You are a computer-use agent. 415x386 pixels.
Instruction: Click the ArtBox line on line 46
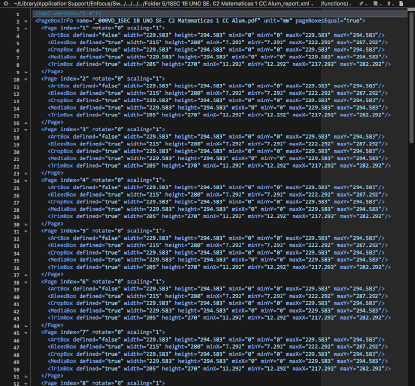pyautogui.click(x=216, y=340)
